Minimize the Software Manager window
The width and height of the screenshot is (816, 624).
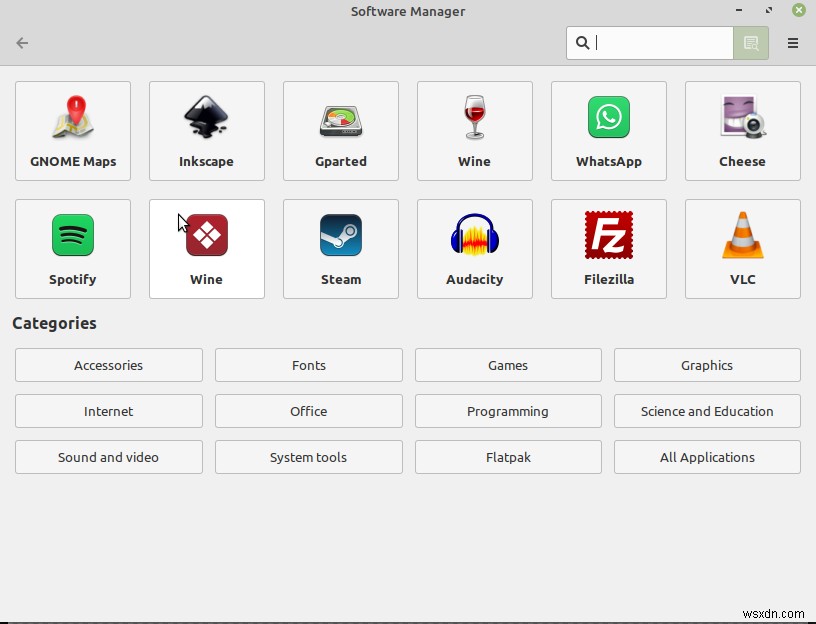coord(738,10)
